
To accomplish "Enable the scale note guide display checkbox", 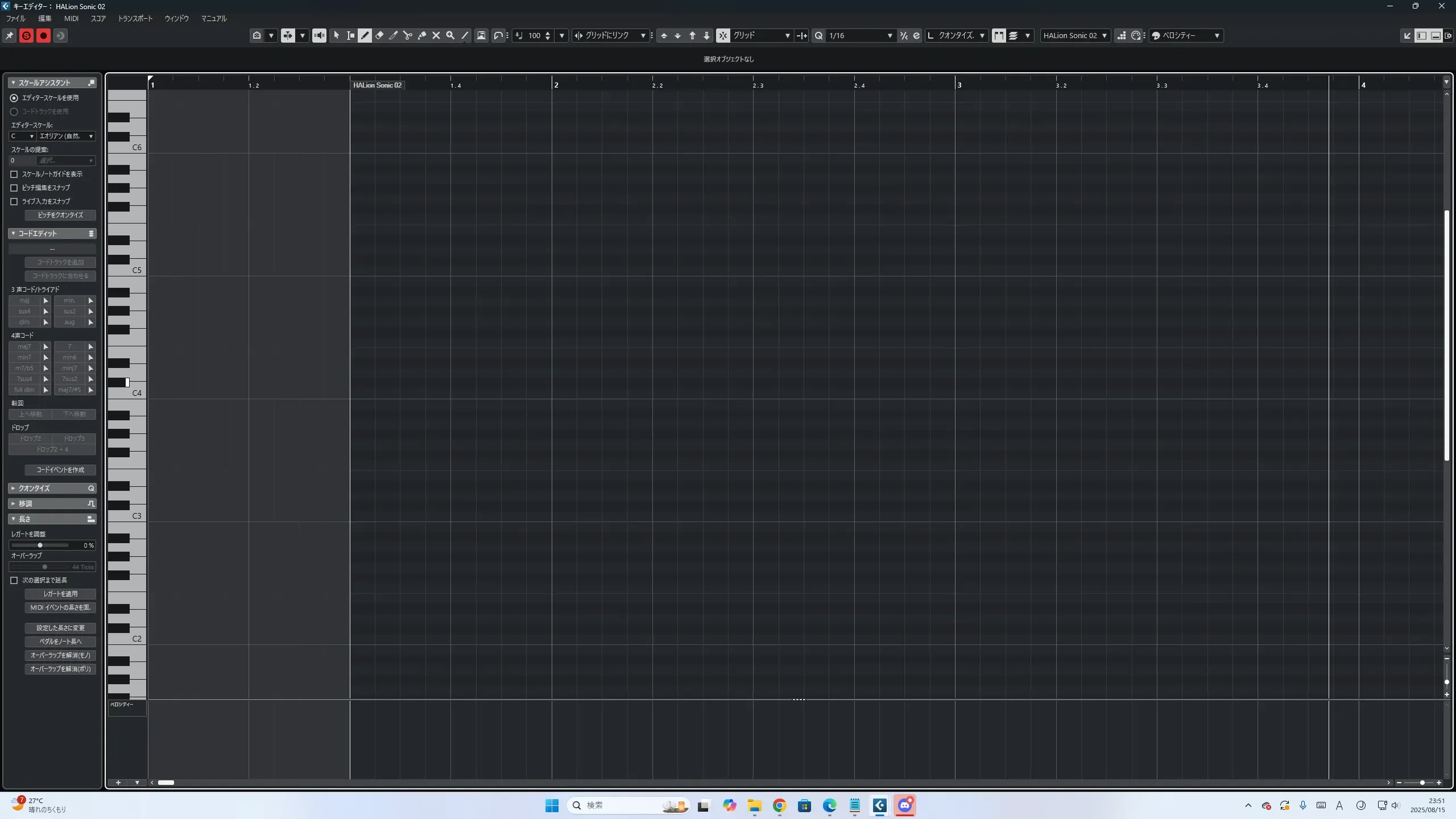I will pos(14,174).
